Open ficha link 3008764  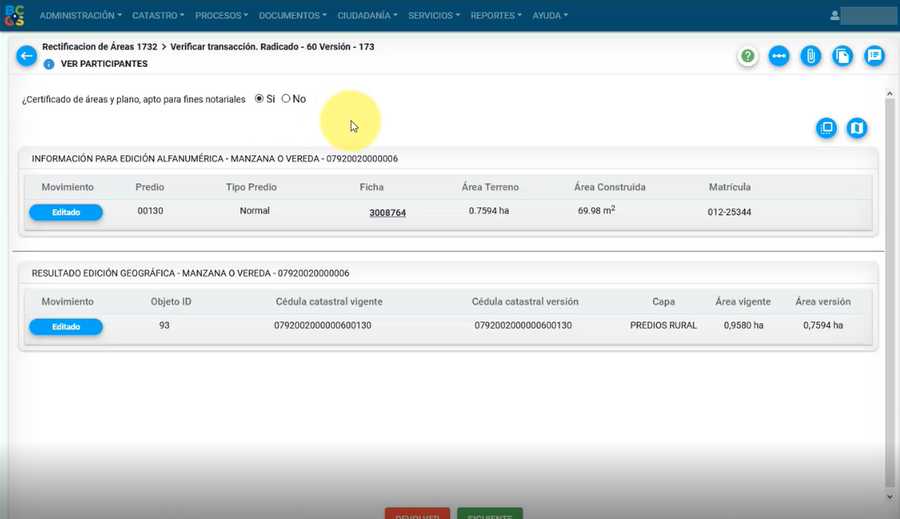(387, 213)
